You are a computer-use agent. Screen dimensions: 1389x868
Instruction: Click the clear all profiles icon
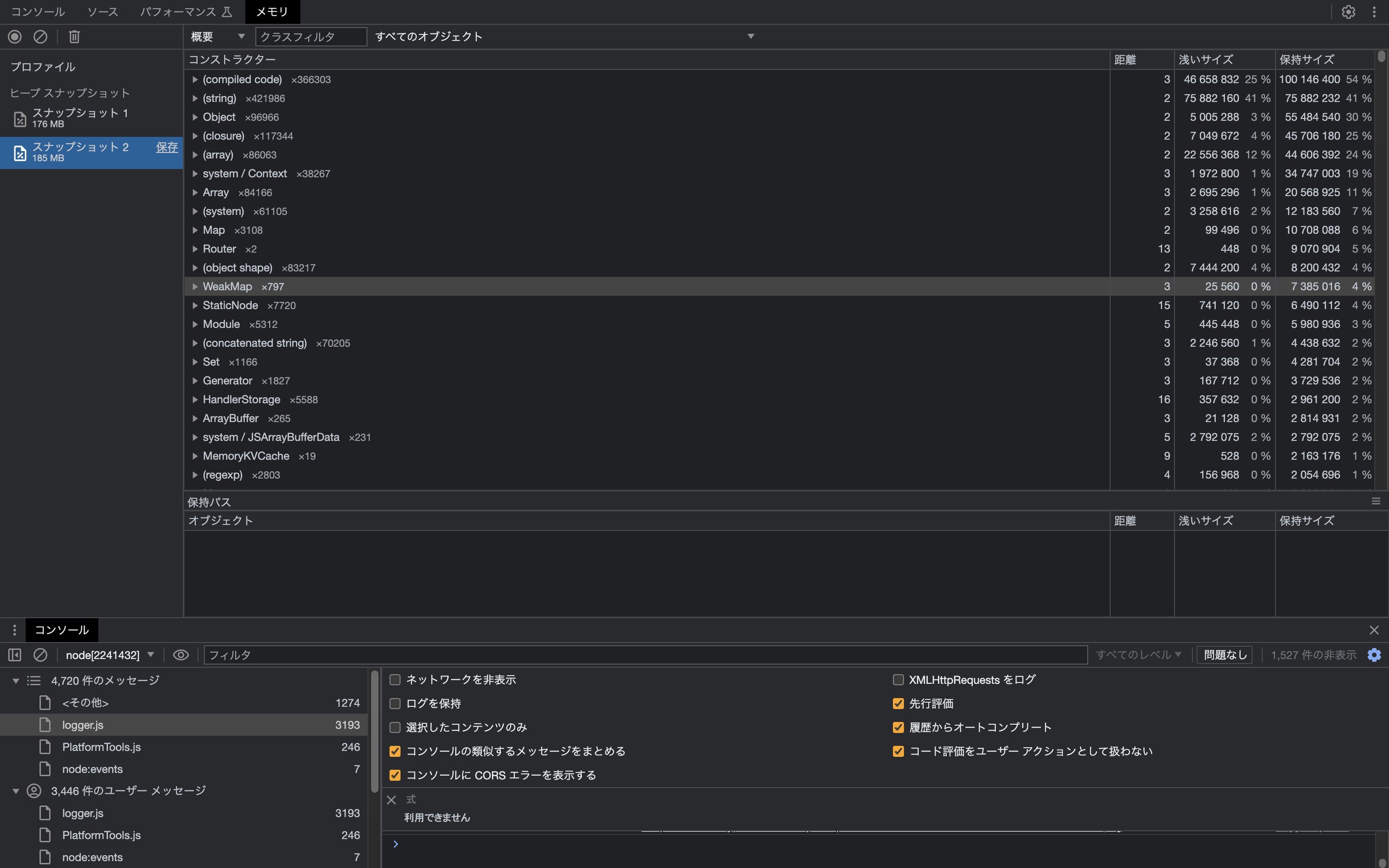point(40,36)
